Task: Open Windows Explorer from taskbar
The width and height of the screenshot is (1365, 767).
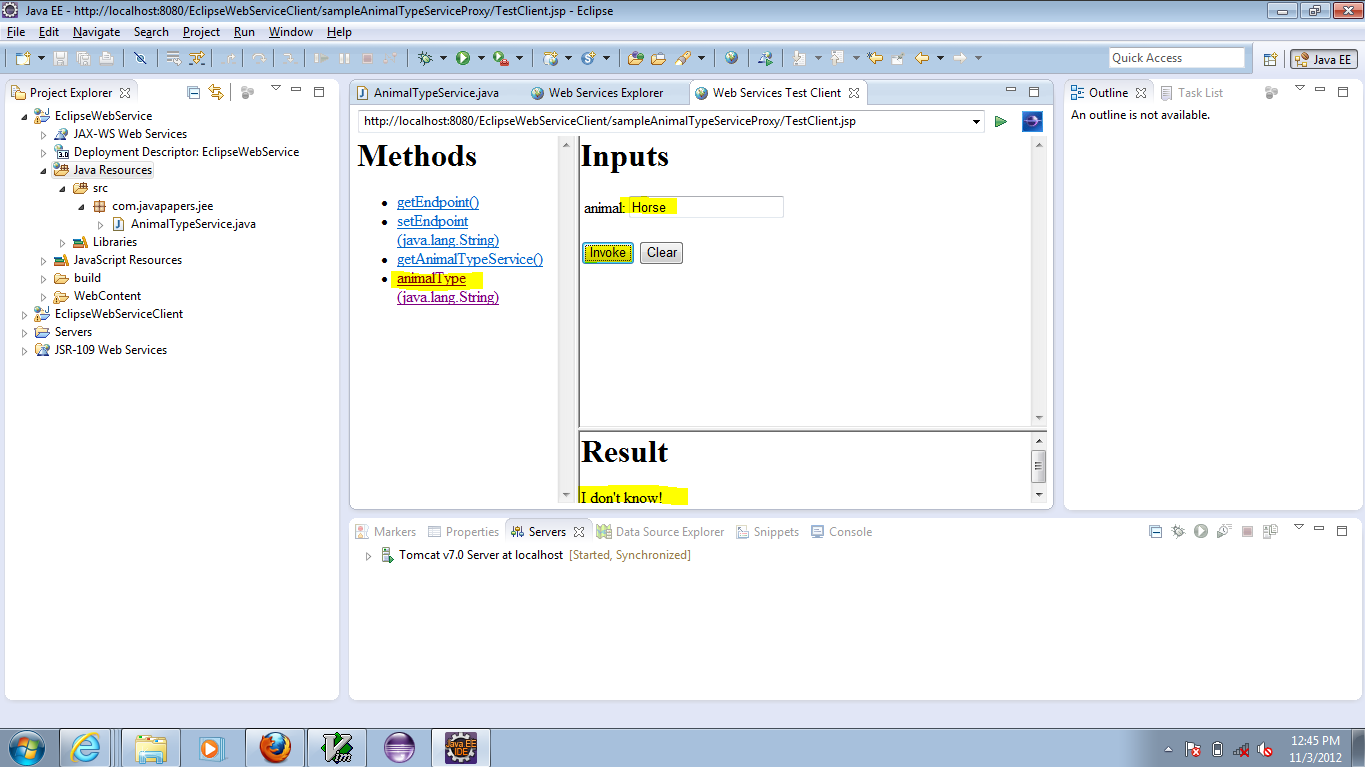Action: pyautogui.click(x=150, y=746)
